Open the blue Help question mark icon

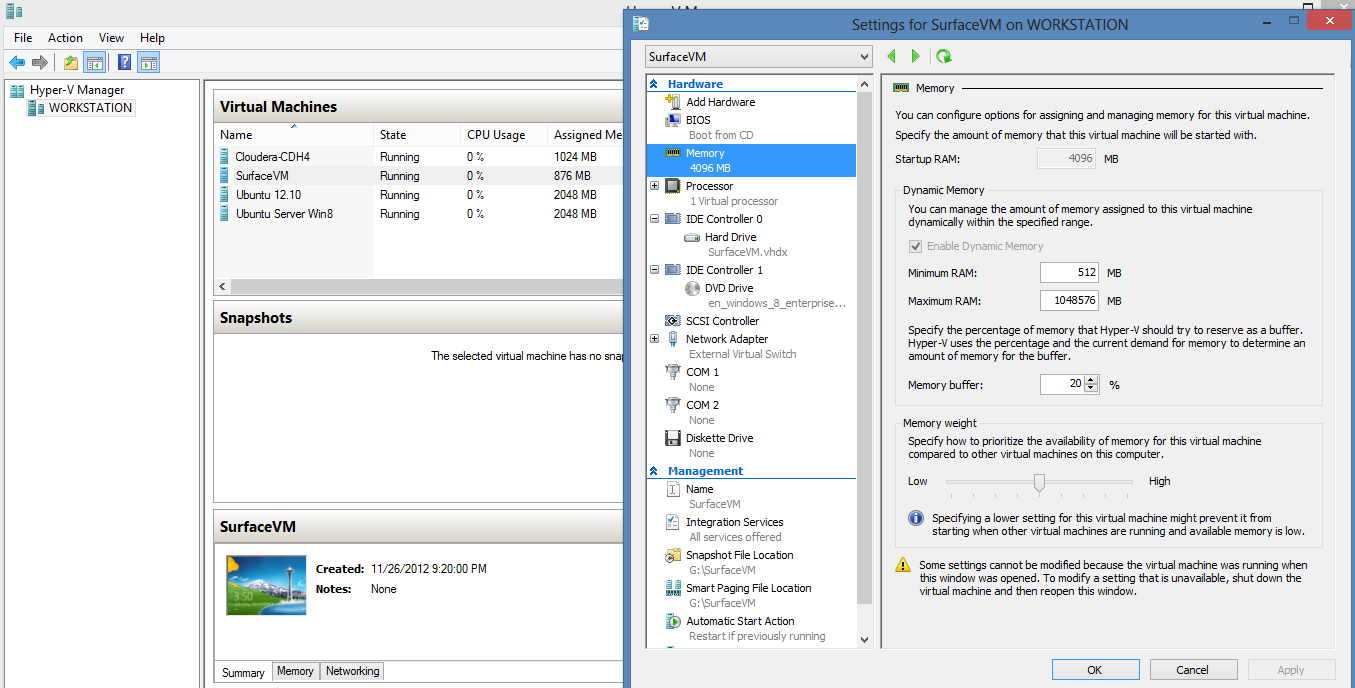[x=124, y=63]
